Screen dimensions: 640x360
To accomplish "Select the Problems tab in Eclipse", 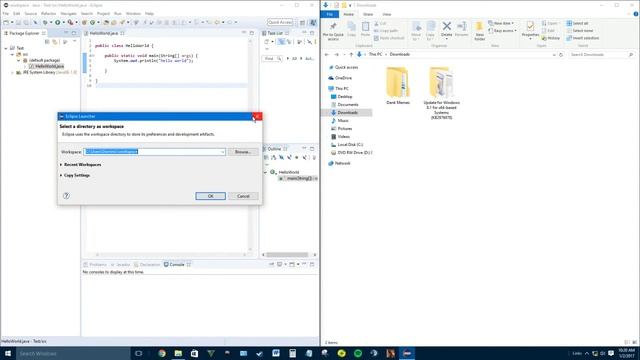I will pos(95,264).
